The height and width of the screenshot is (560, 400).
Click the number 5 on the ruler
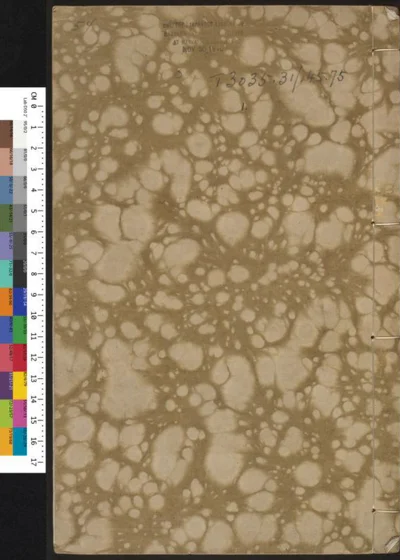[x=34, y=211]
